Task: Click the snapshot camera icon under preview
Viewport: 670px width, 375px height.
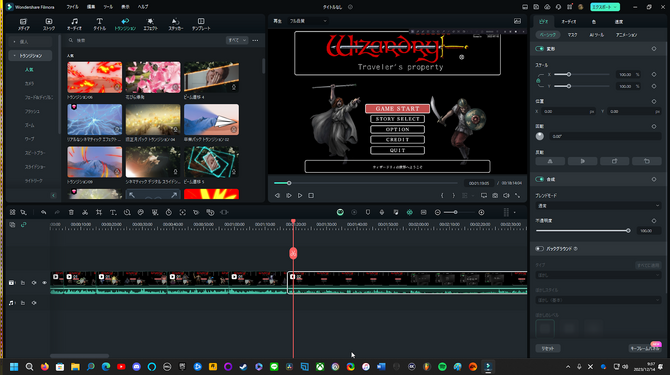Action: pyautogui.click(x=495, y=196)
